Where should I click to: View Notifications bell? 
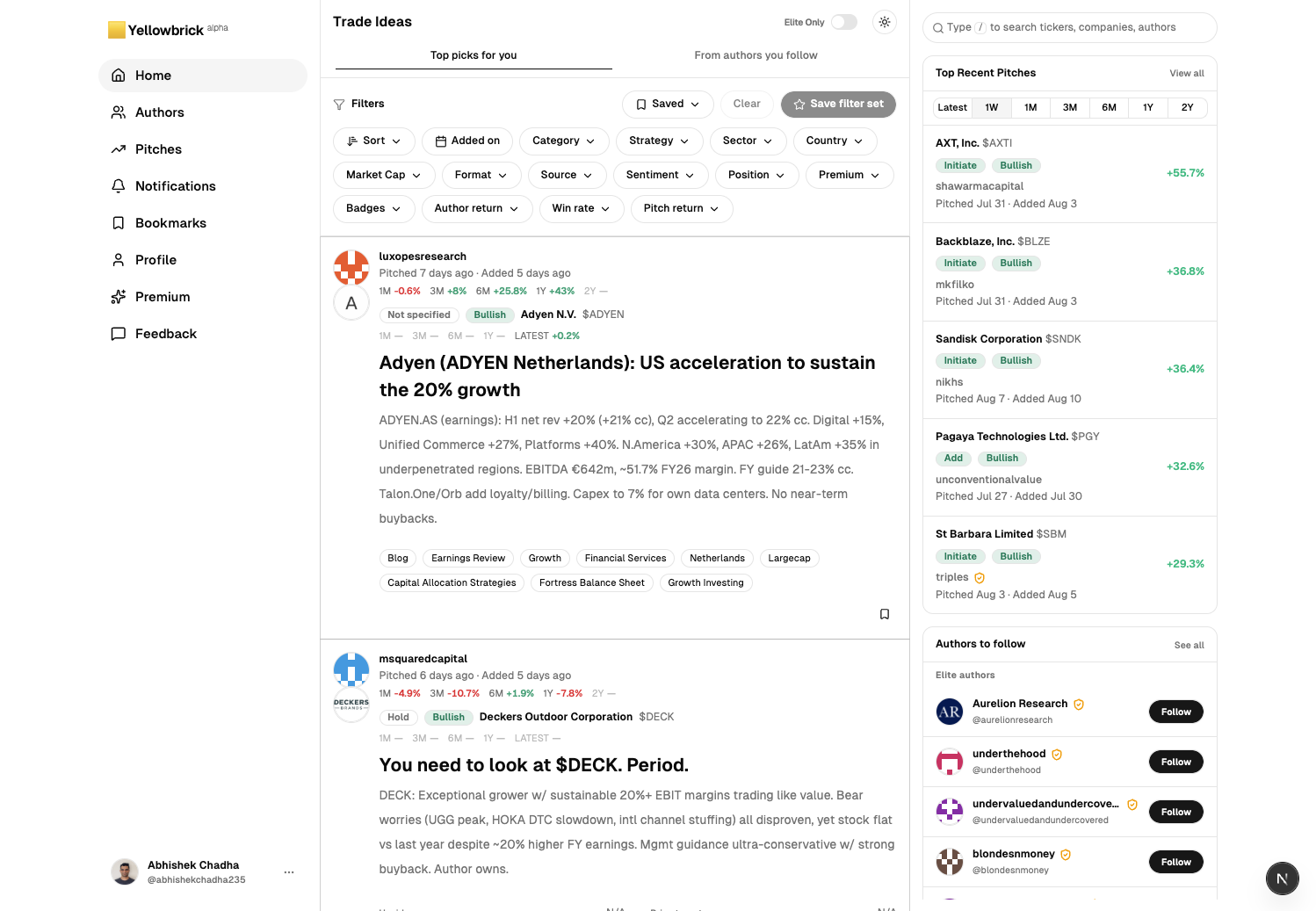(x=203, y=186)
